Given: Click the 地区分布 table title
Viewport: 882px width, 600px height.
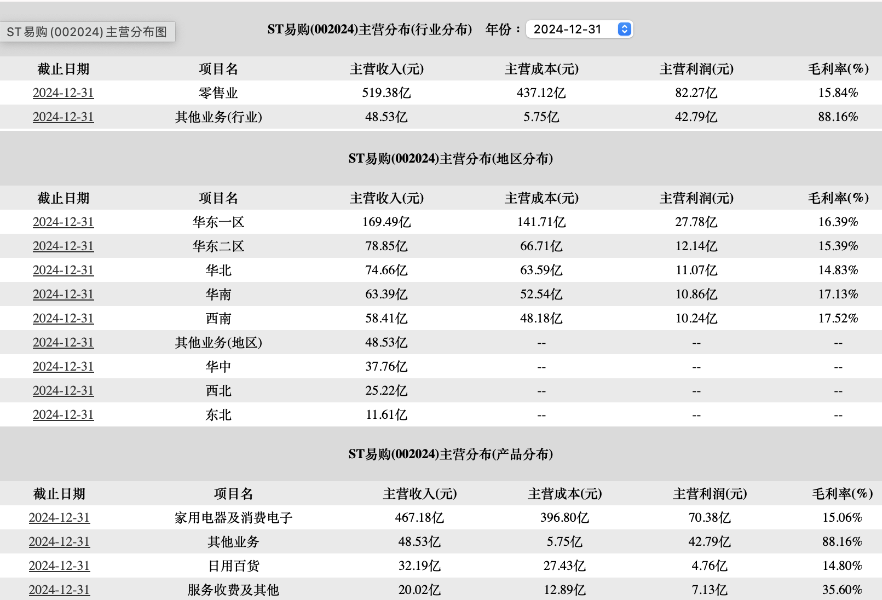Looking at the screenshot, I should [451, 159].
